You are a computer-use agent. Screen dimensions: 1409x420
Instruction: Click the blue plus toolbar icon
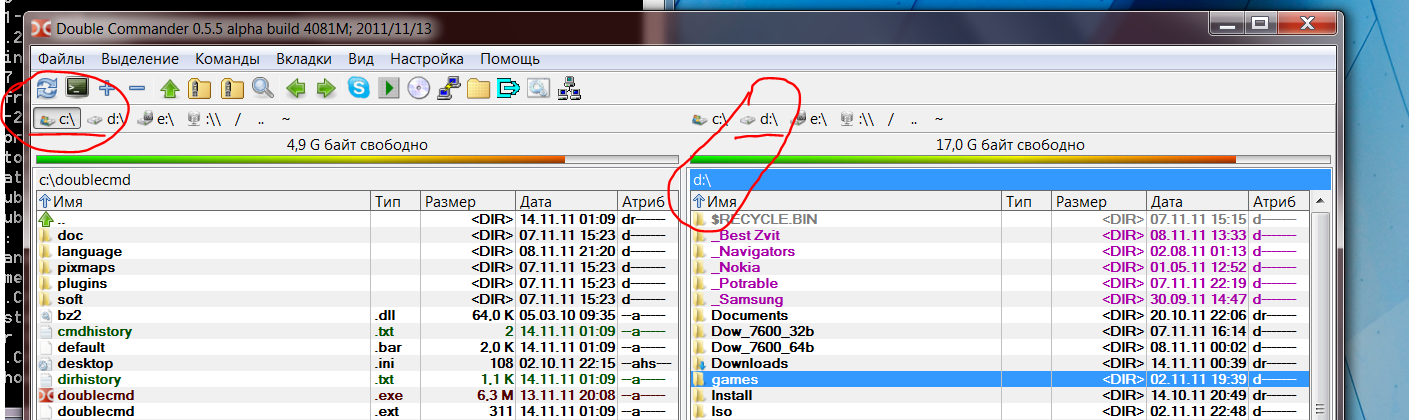coord(107,88)
